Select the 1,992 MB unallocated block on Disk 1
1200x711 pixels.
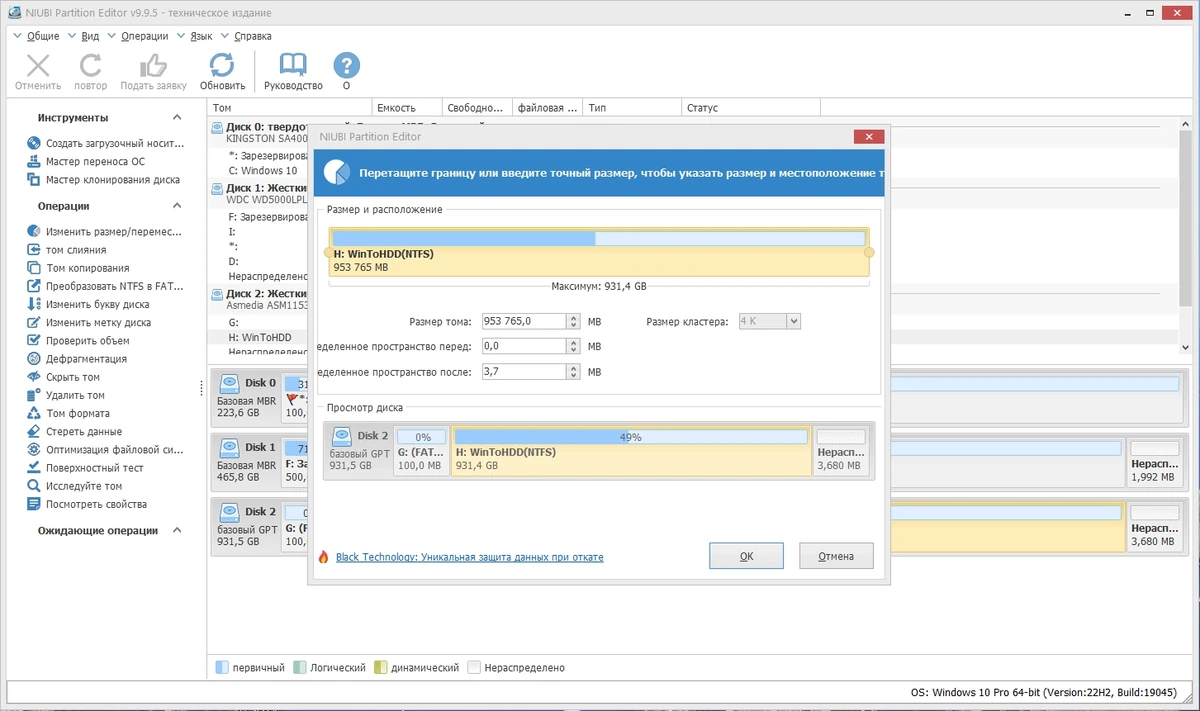(x=1154, y=462)
